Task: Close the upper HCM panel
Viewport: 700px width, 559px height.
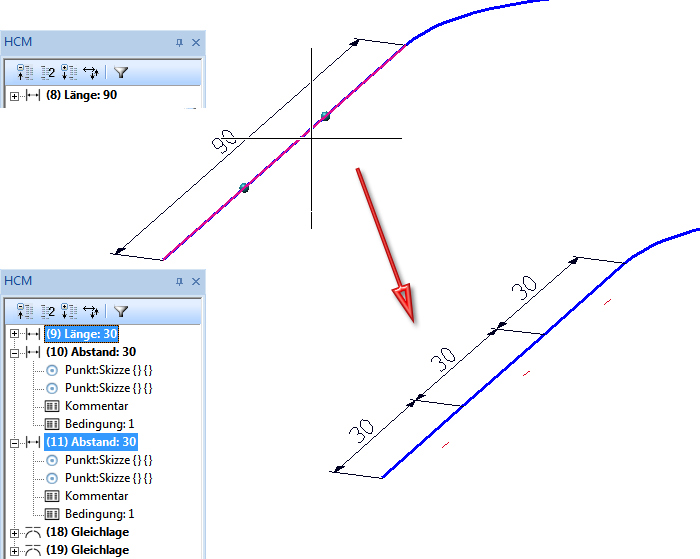Action: pyautogui.click(x=196, y=42)
